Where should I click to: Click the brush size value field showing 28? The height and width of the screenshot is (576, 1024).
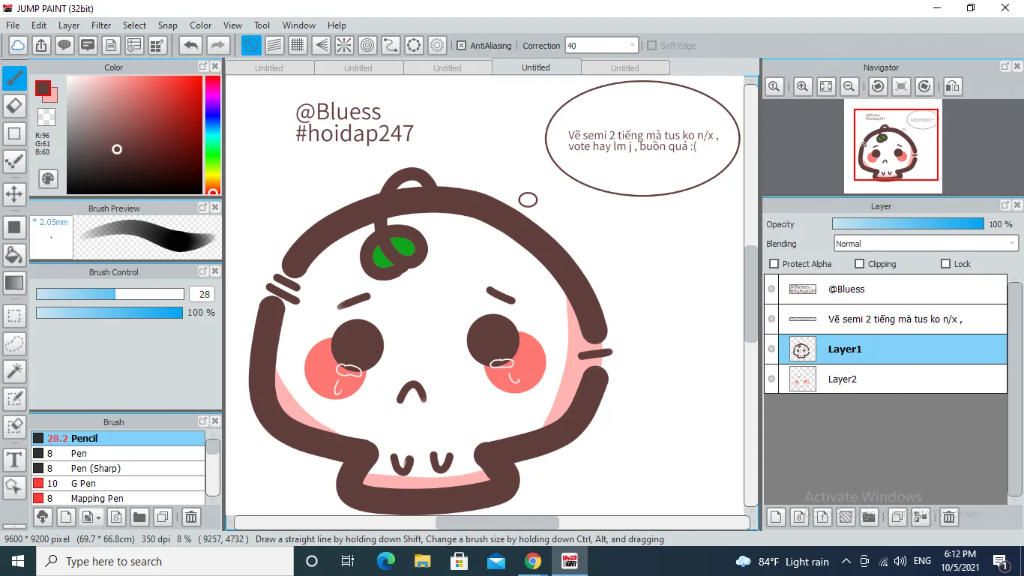[x=203, y=295]
